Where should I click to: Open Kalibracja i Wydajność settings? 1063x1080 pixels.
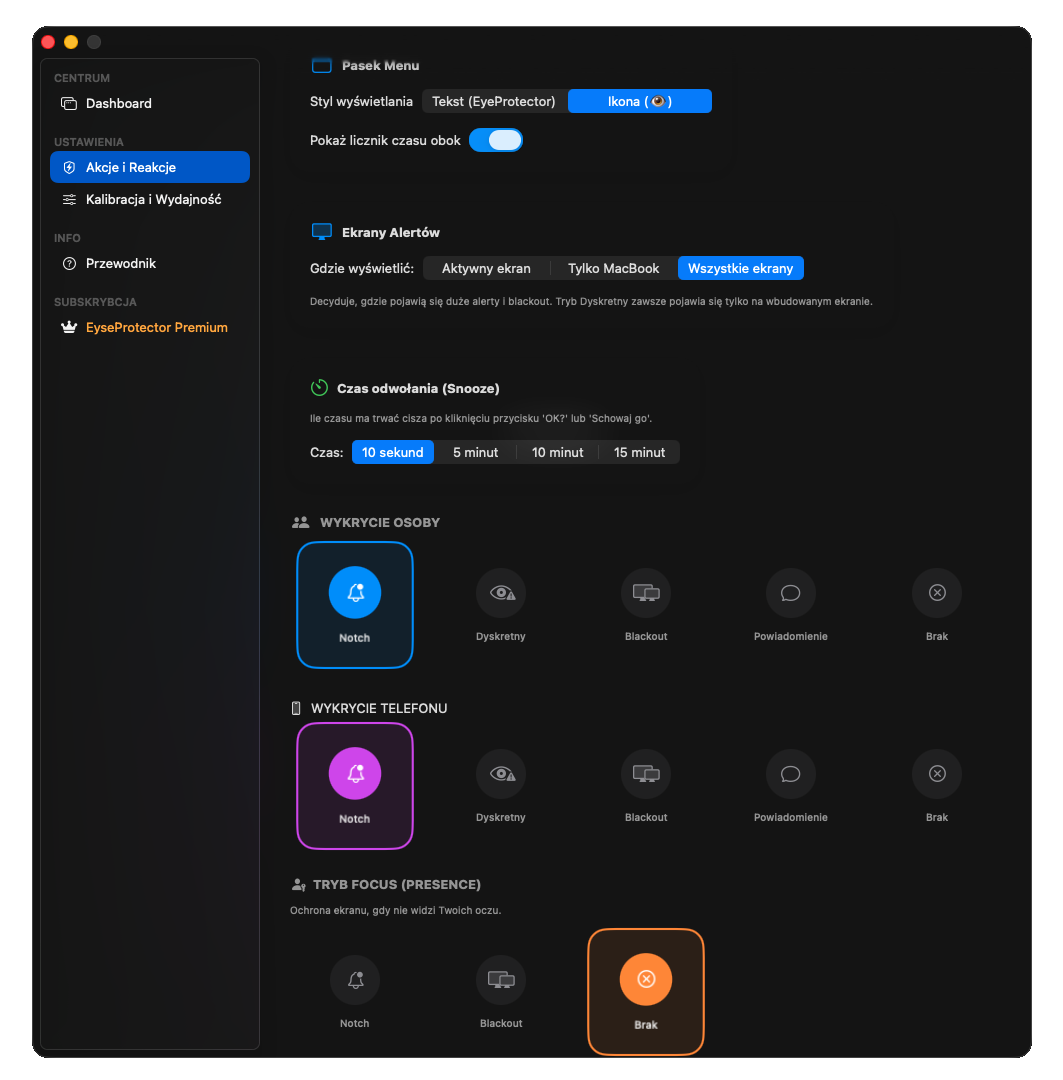click(153, 199)
